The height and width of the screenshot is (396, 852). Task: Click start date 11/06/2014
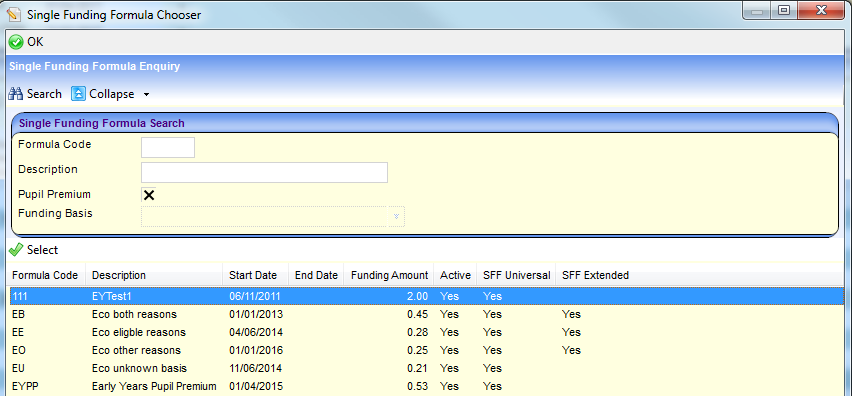pos(256,368)
